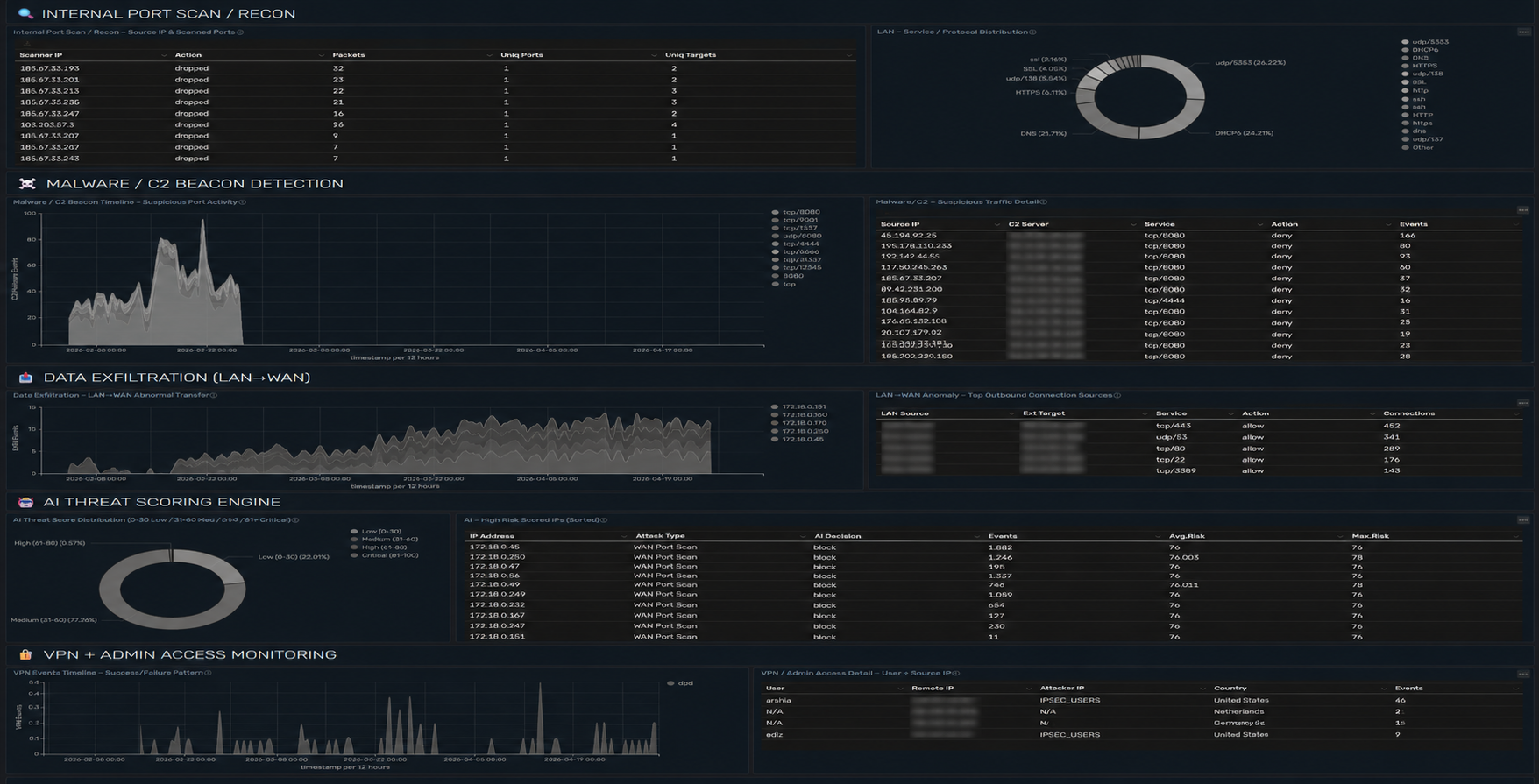Click the Connections column header

(x=1408, y=413)
